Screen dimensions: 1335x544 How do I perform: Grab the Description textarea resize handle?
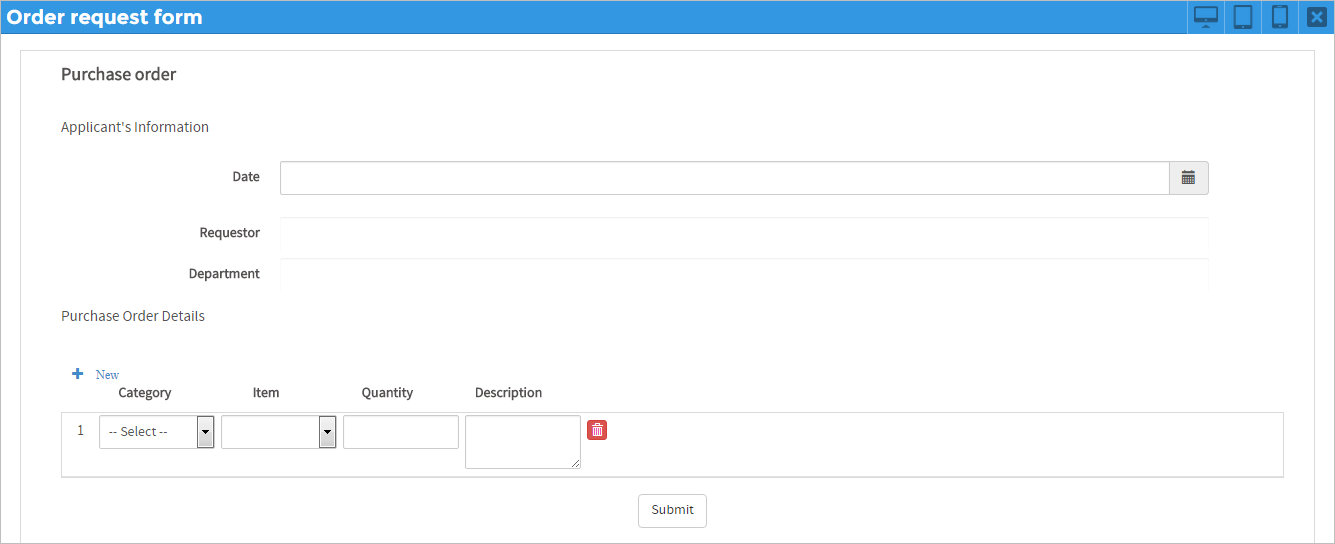(x=575, y=463)
